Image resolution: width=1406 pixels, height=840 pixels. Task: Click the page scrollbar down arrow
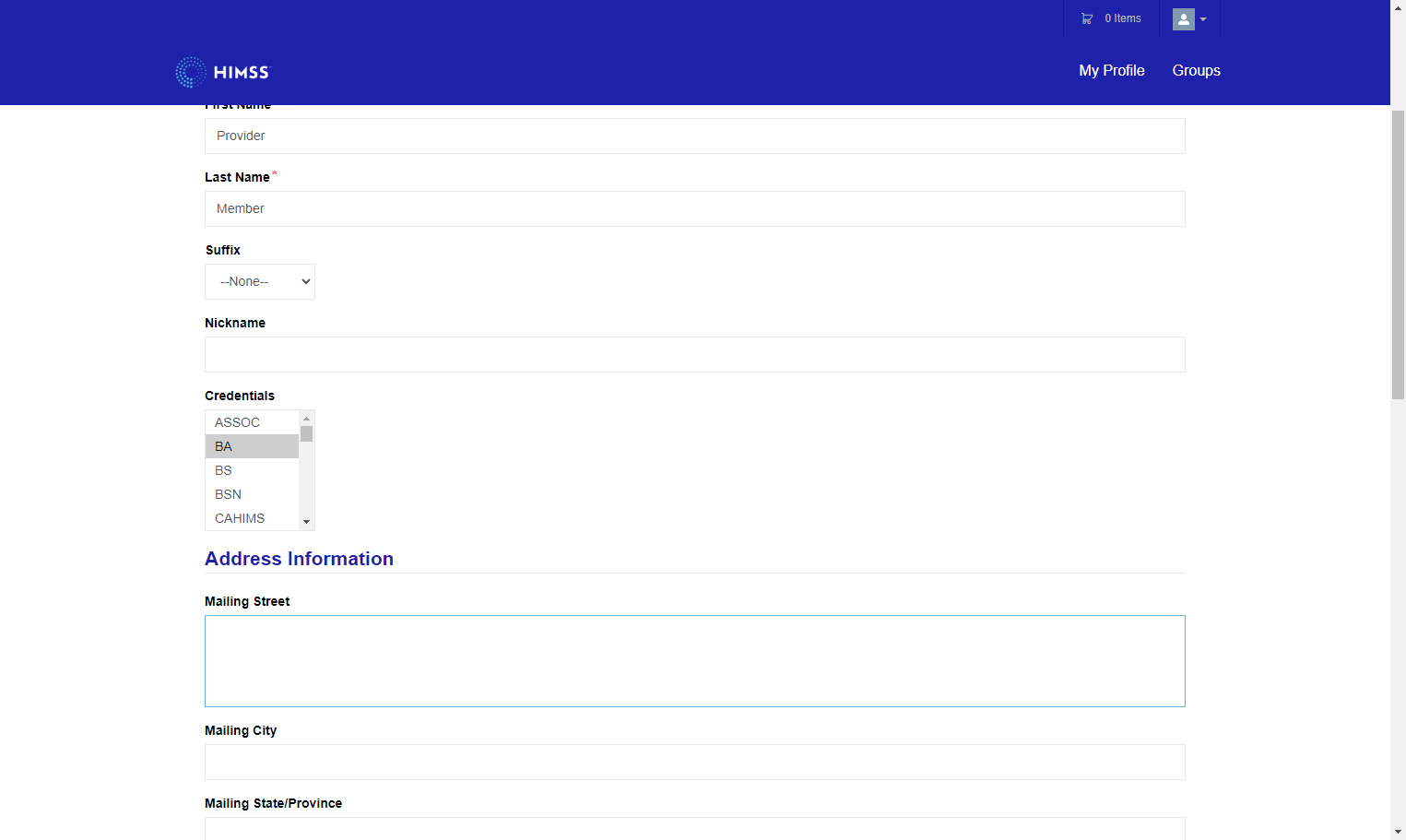pos(1398,832)
